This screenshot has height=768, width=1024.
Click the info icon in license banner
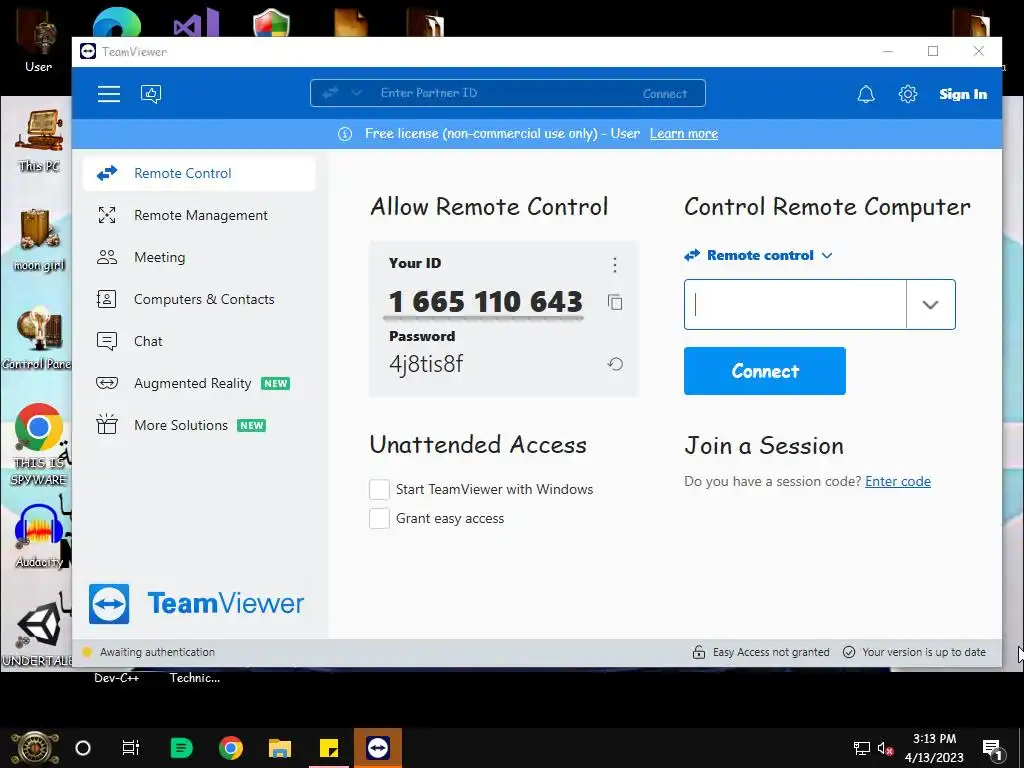(x=345, y=134)
